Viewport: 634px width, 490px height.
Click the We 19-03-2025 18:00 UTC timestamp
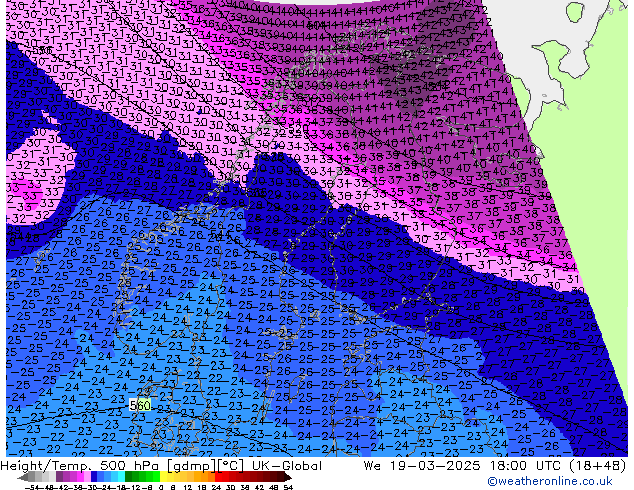coord(464,466)
